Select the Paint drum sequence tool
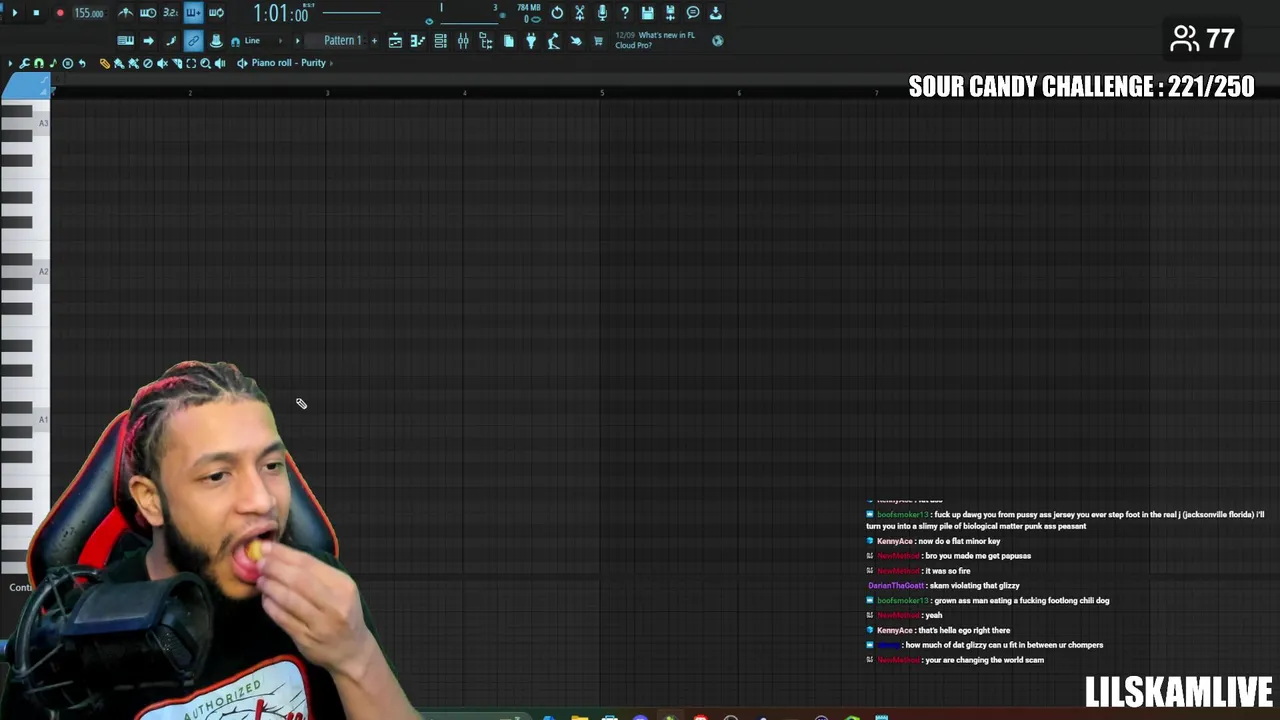Image resolution: width=1280 pixels, height=720 pixels. [x=133, y=63]
